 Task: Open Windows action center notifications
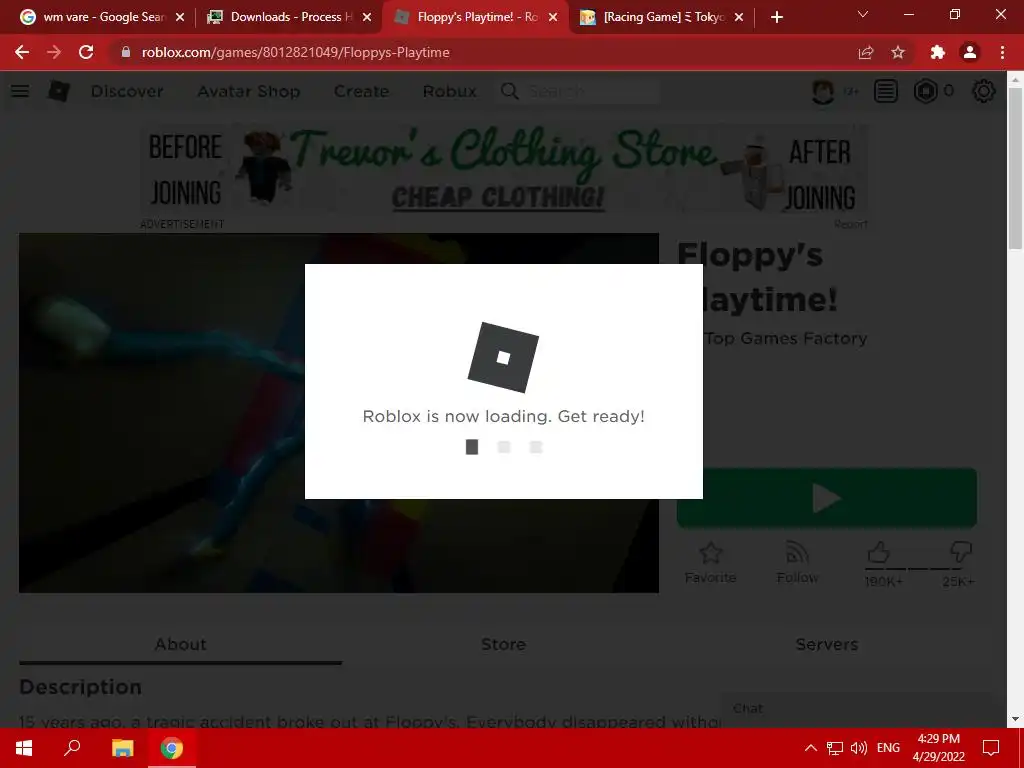(991, 748)
